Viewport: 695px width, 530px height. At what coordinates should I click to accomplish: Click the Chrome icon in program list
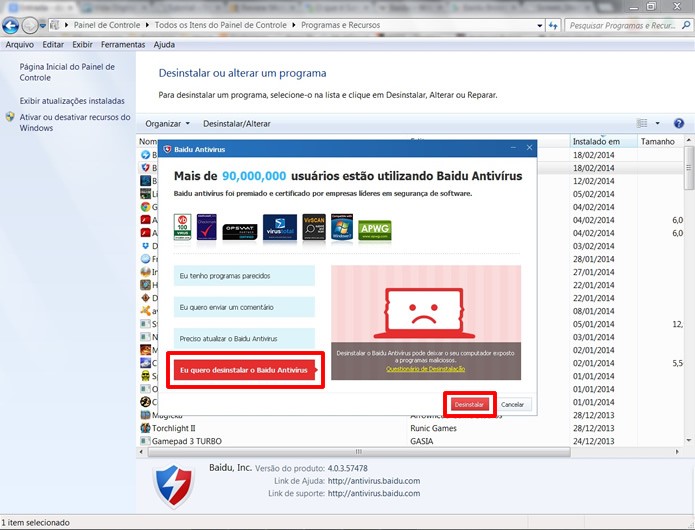click(145, 207)
